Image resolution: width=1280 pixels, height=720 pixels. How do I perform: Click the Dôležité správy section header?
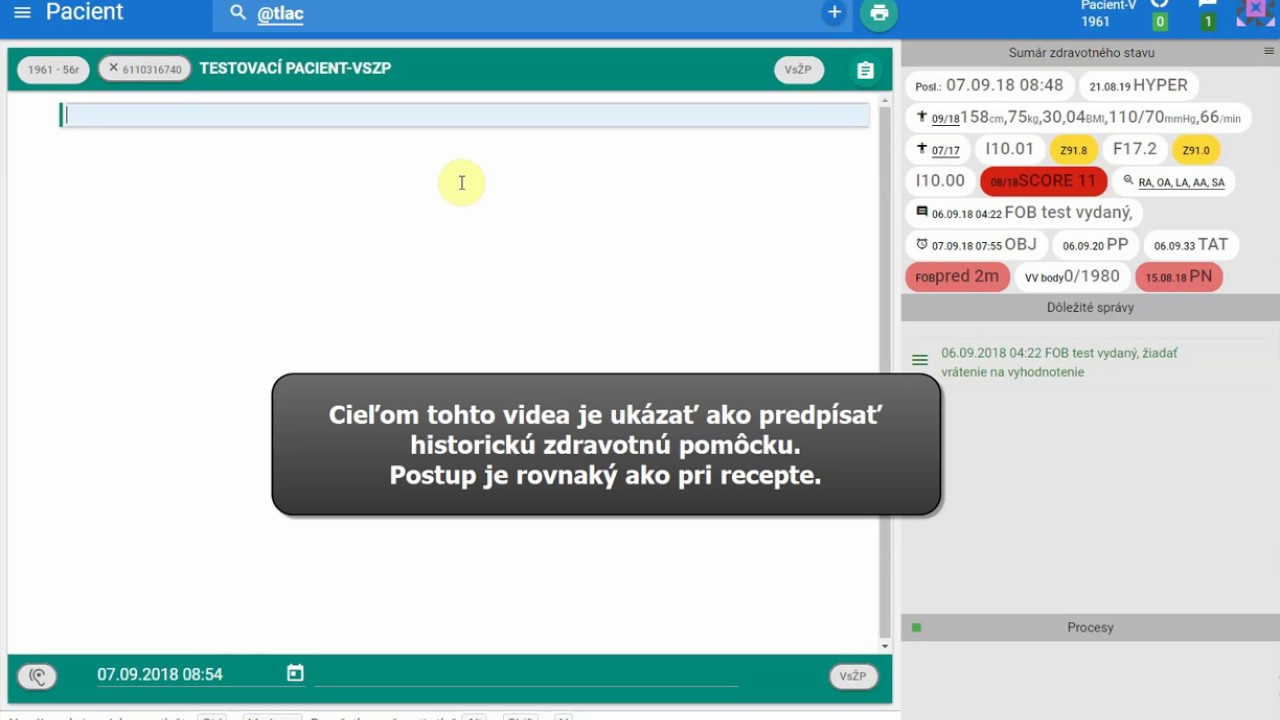(x=1090, y=308)
